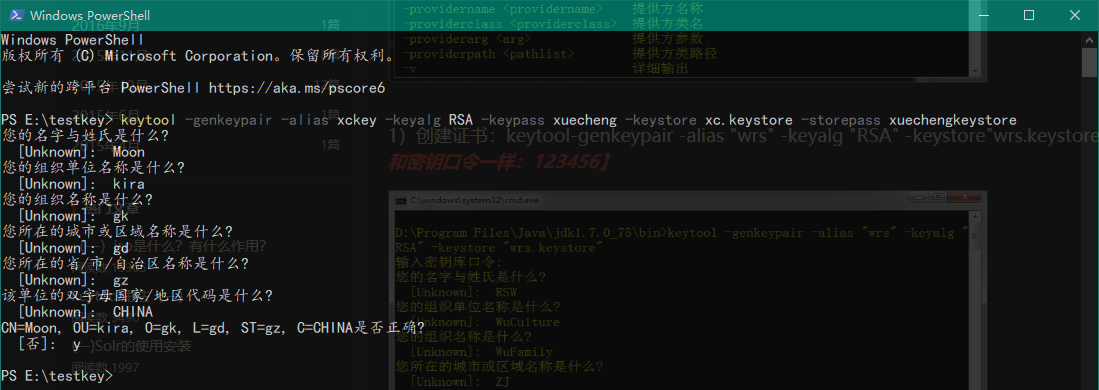Select the -genkeypair option in PowerShell command
This screenshot has width=1099, height=390.
click(x=228, y=120)
